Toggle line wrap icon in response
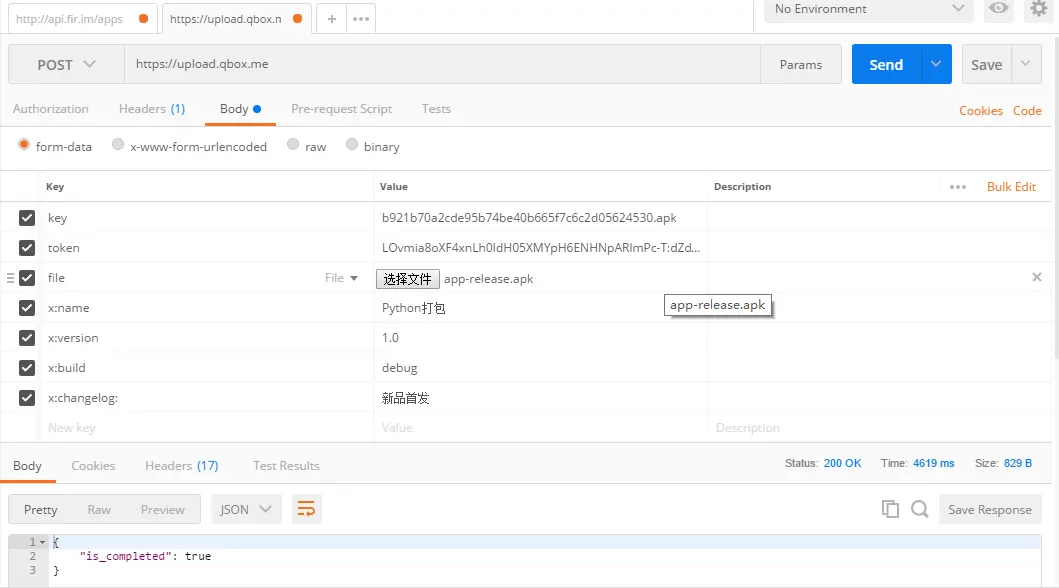Viewport: 1059px width, 588px height. coord(306,509)
